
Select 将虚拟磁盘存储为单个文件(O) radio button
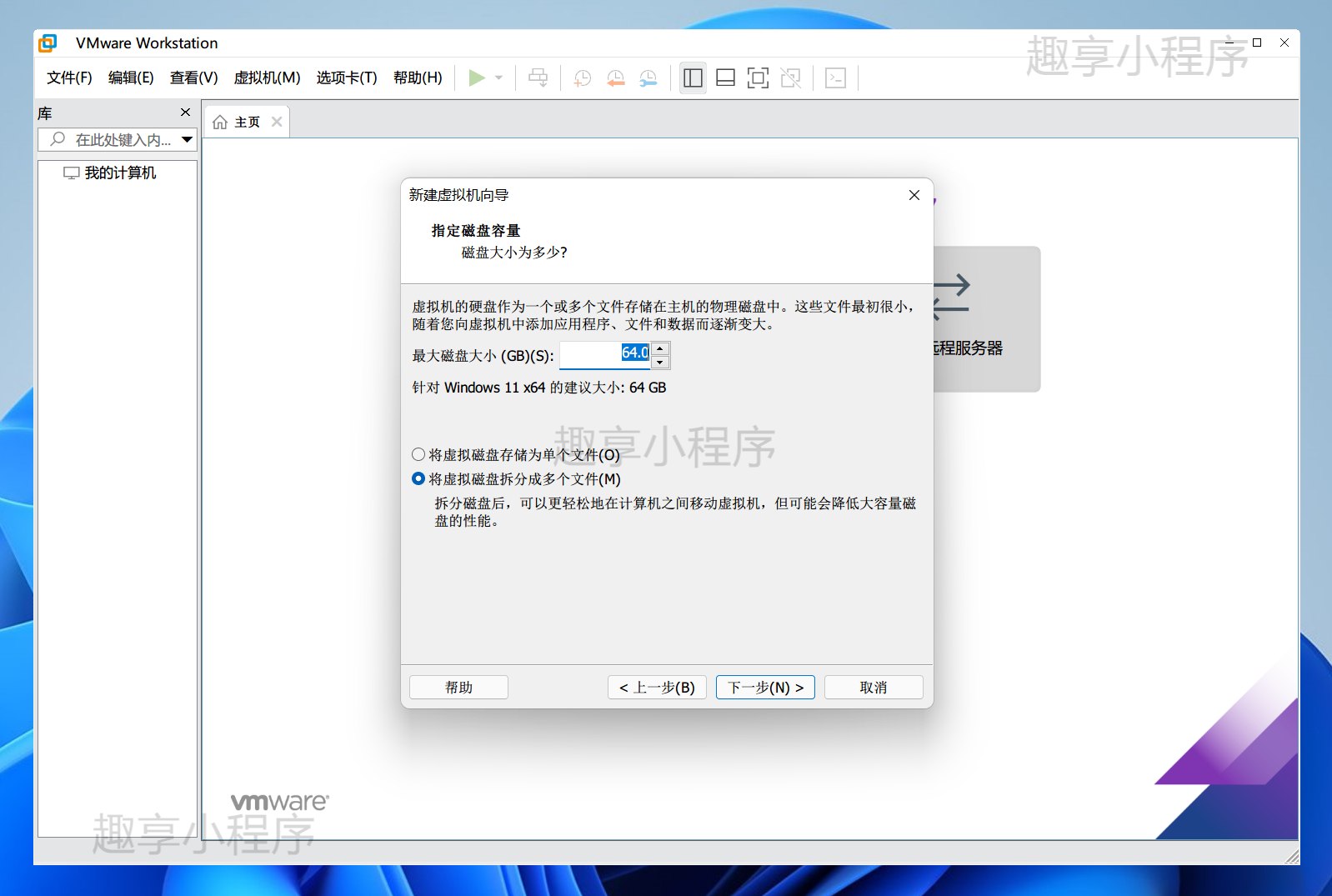click(418, 454)
